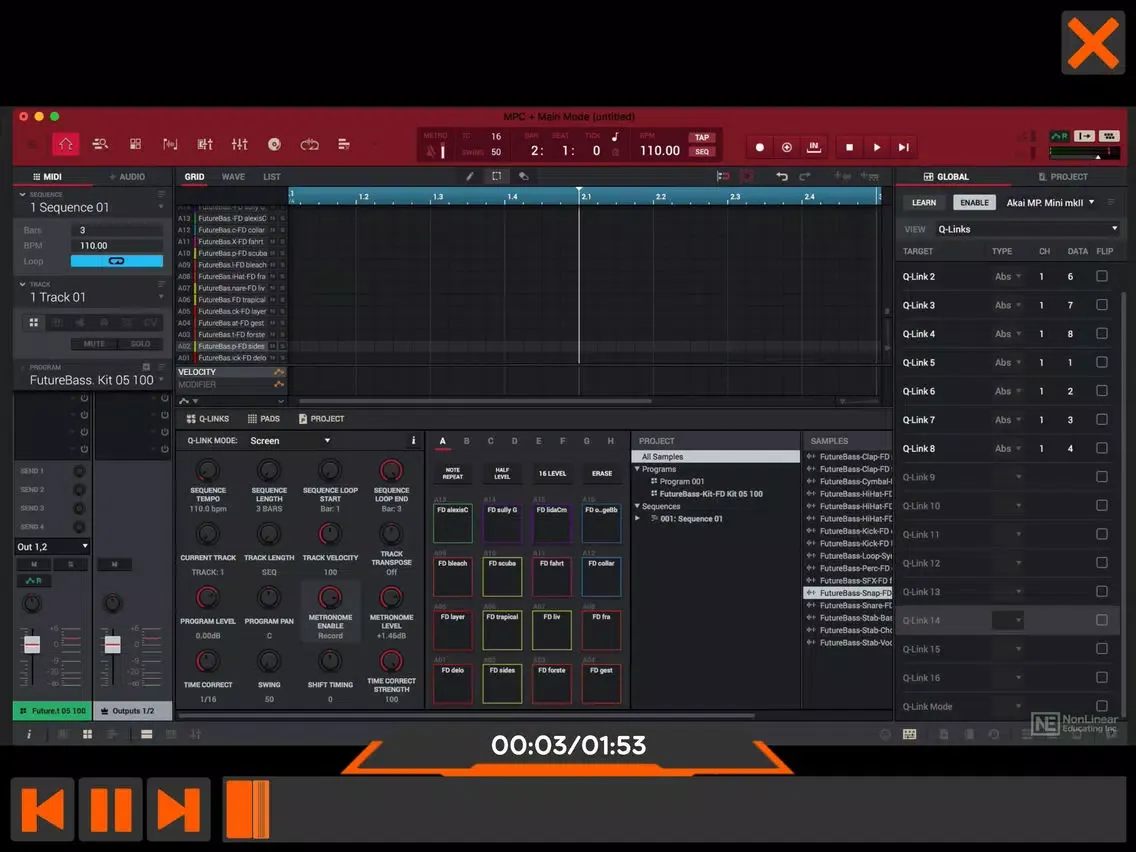Click the SEQ tempo button
The width and height of the screenshot is (1136, 852).
tap(701, 151)
